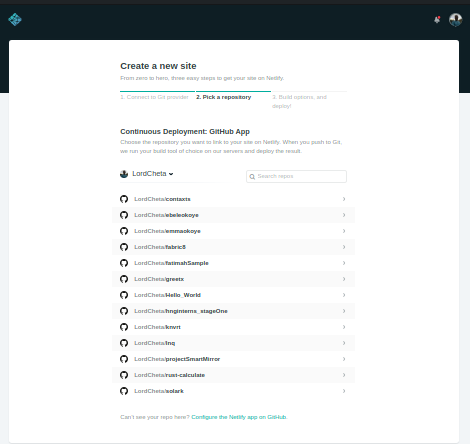Choose the LordCheta/rust-calculate repository
470x444 pixels.
click(x=233, y=375)
